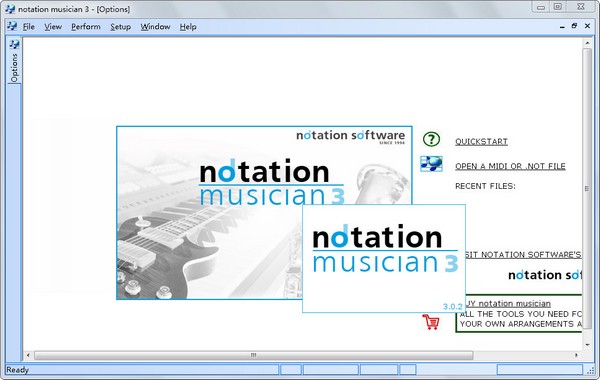
Task: Open the Help menu
Action: pos(188,27)
